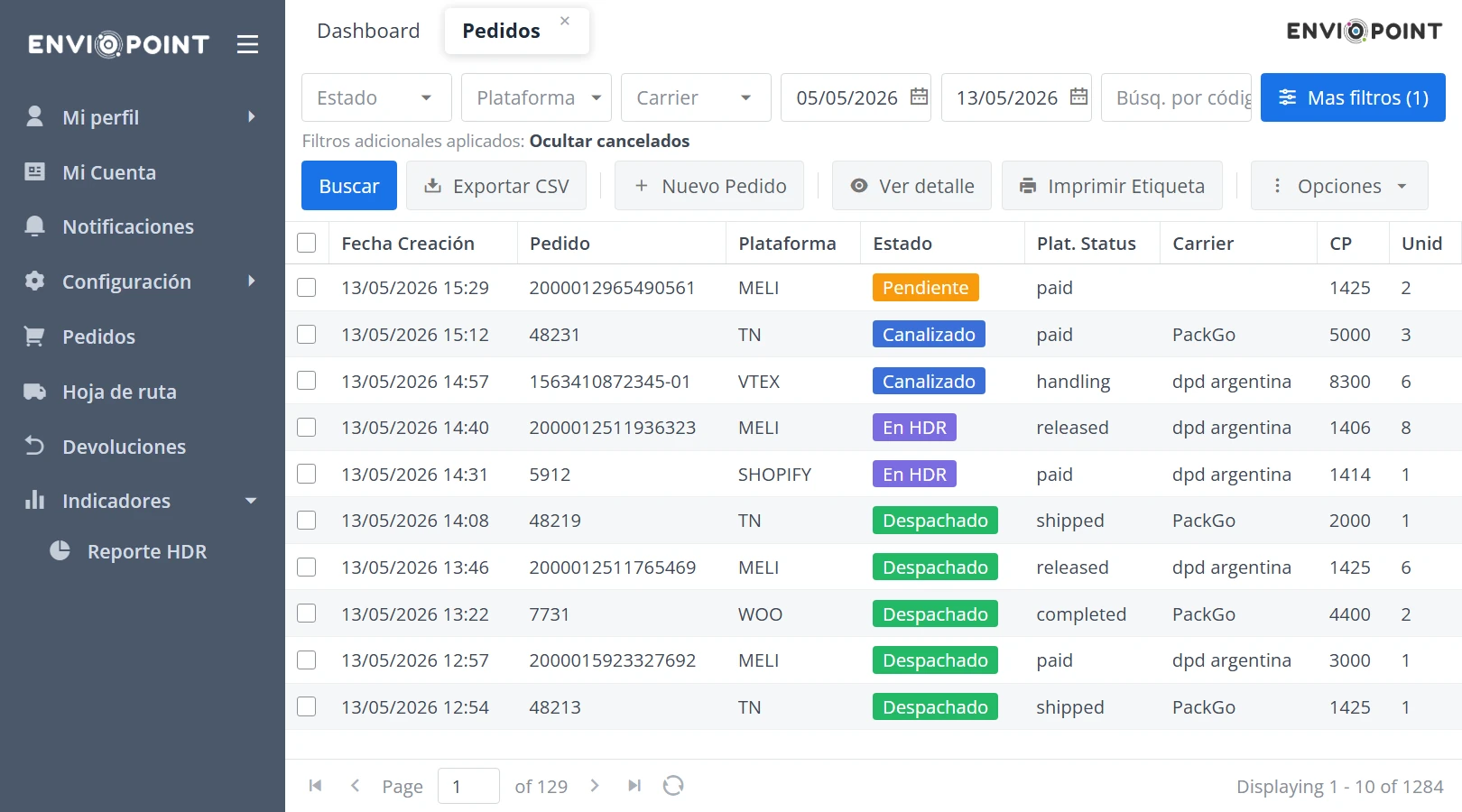Open the Opciones dropdown menu
1462x812 pixels.
1339,186
